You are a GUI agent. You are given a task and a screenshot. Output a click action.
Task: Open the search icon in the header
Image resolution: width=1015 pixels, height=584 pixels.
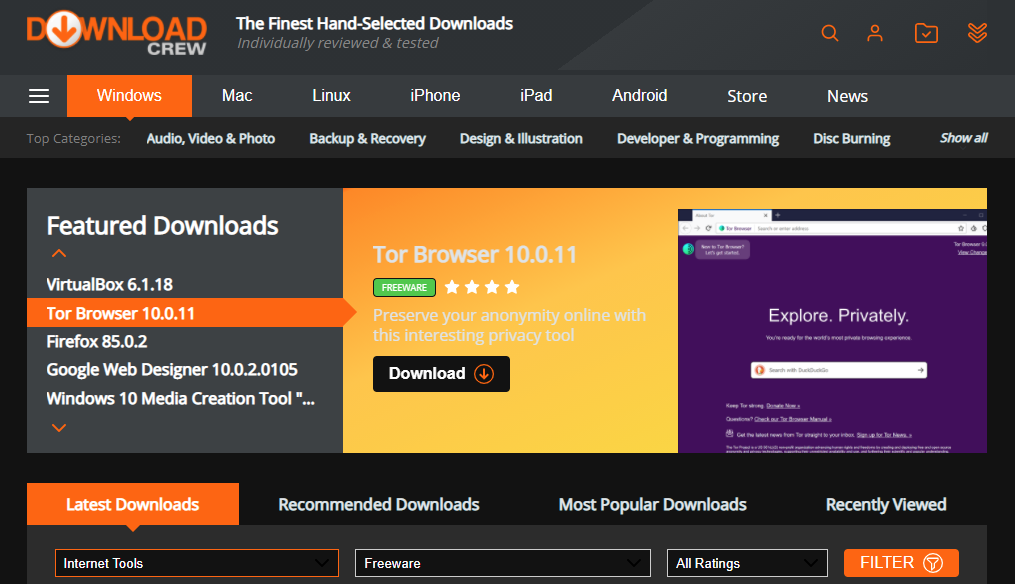[x=829, y=33]
